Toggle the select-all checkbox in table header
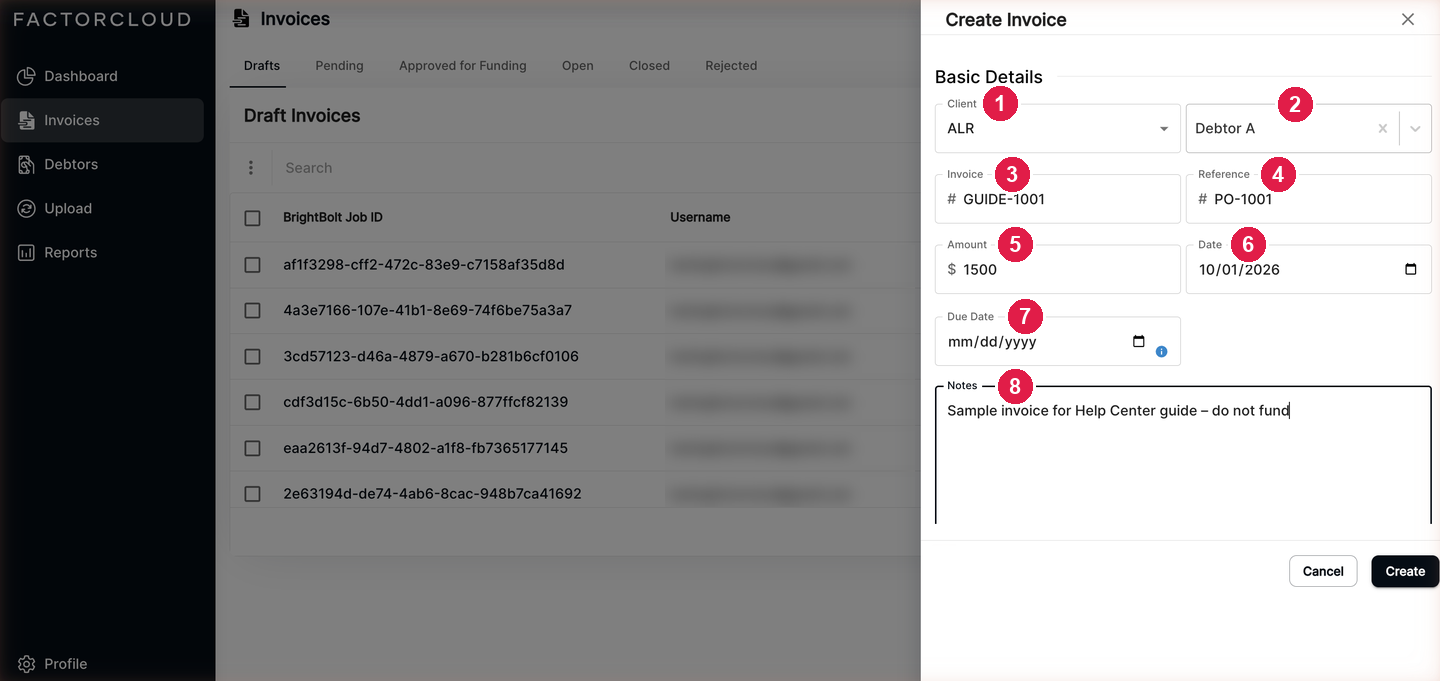 pos(252,218)
